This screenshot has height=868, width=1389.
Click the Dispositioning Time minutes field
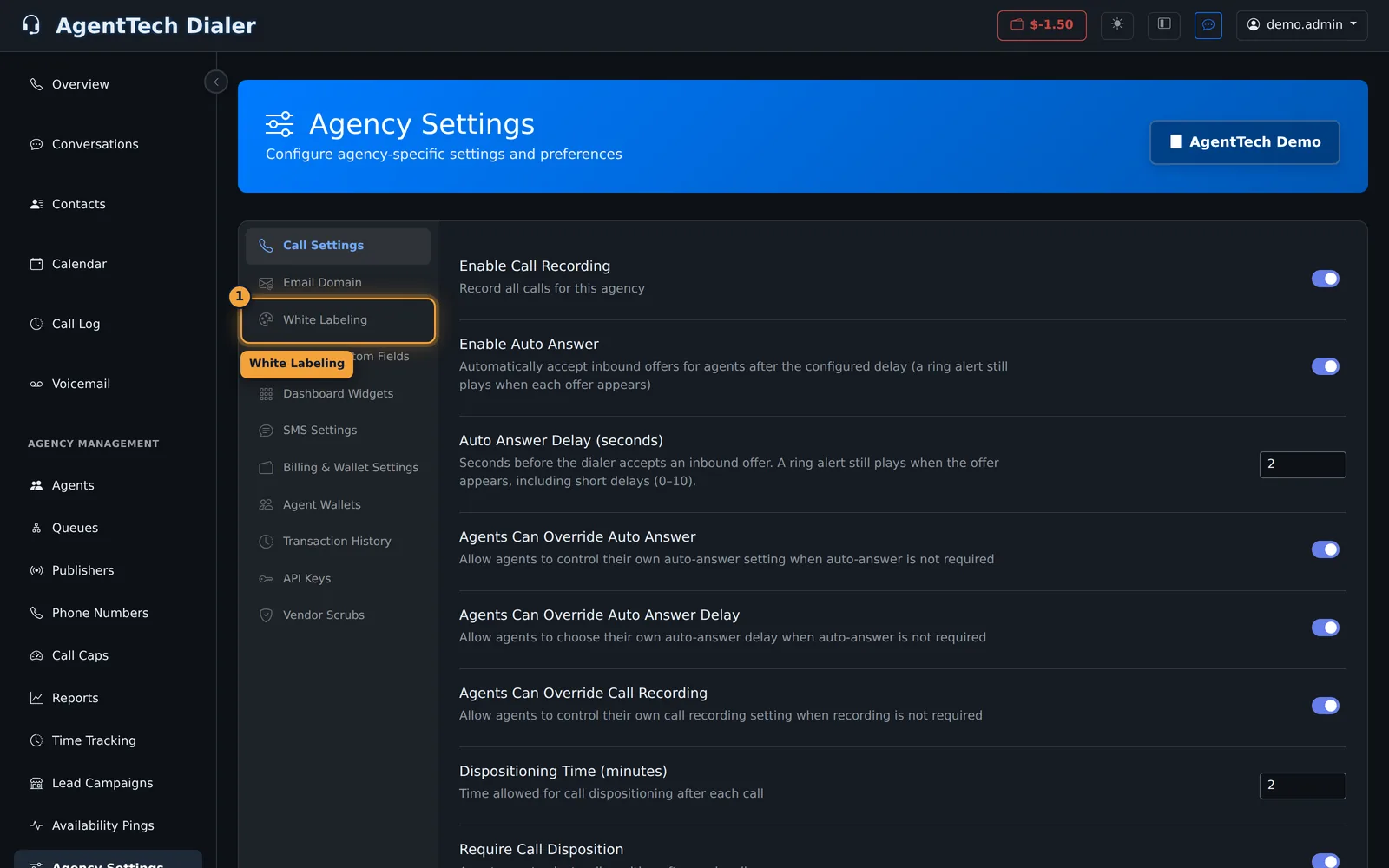1302,786
